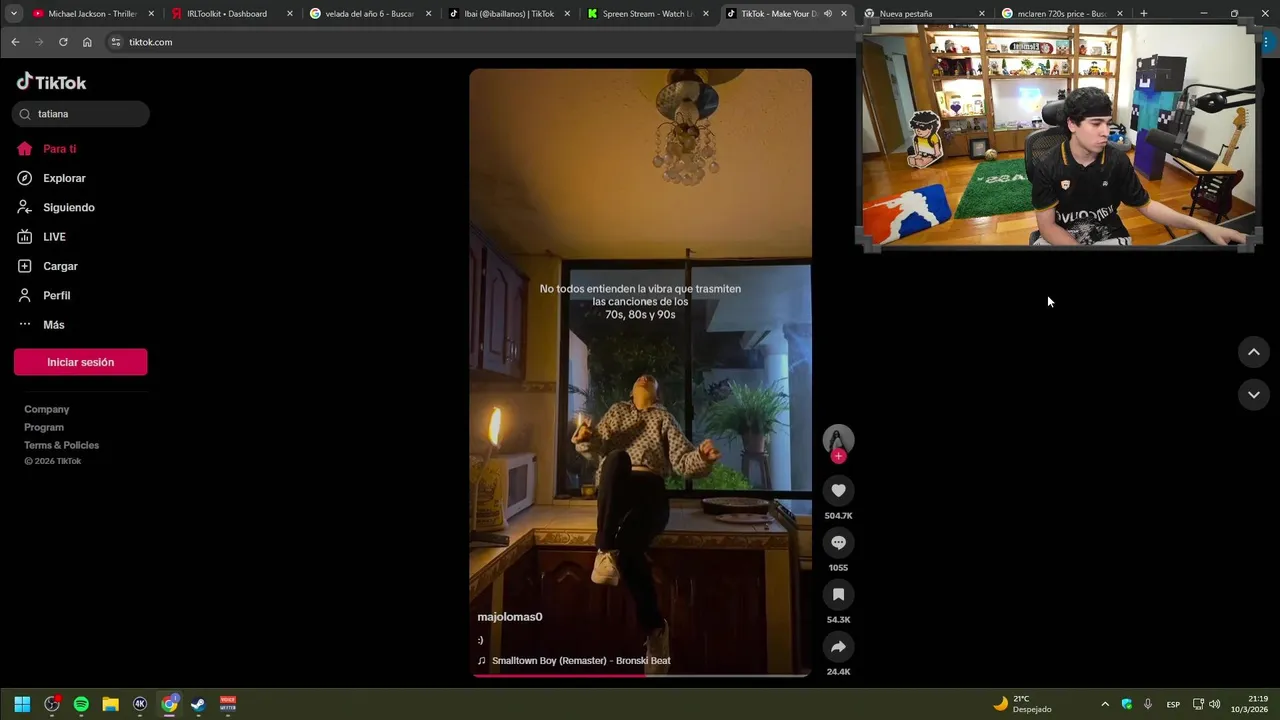This screenshot has height=720, width=1280.
Task: Click the Iniciar sesión button
Action: (x=80, y=362)
